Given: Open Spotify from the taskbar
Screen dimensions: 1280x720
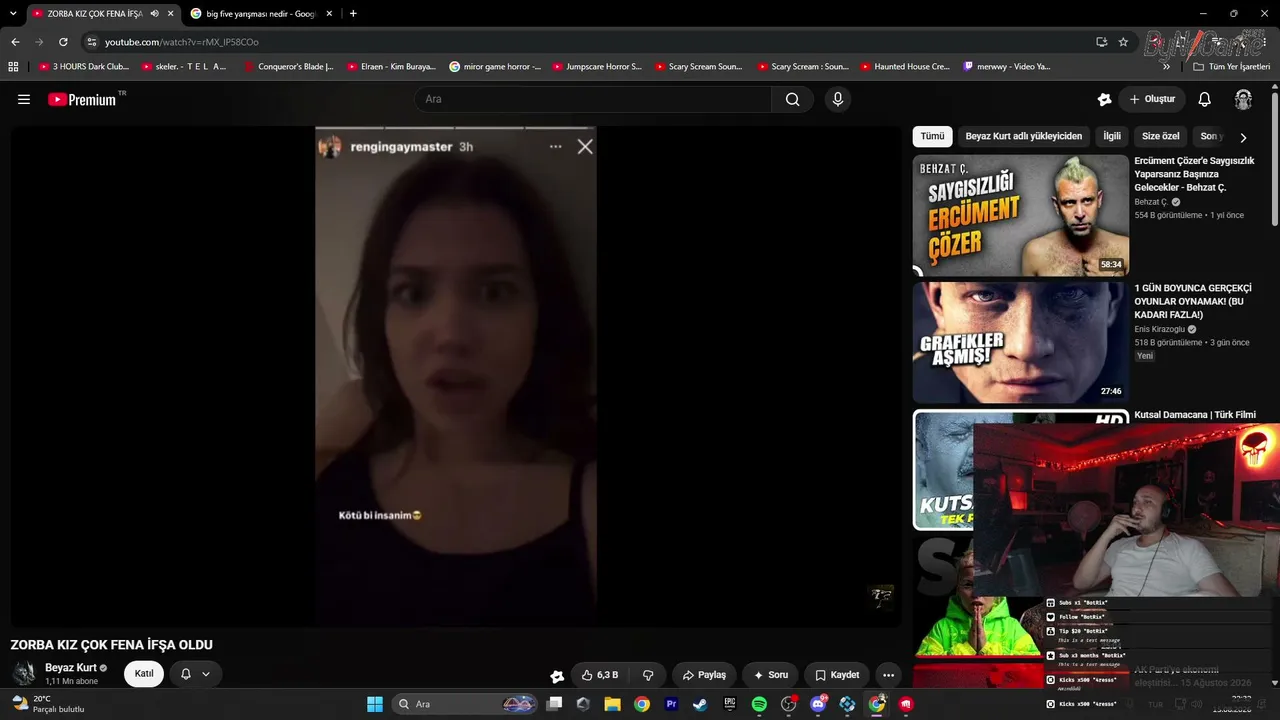Looking at the screenshot, I should (759, 704).
